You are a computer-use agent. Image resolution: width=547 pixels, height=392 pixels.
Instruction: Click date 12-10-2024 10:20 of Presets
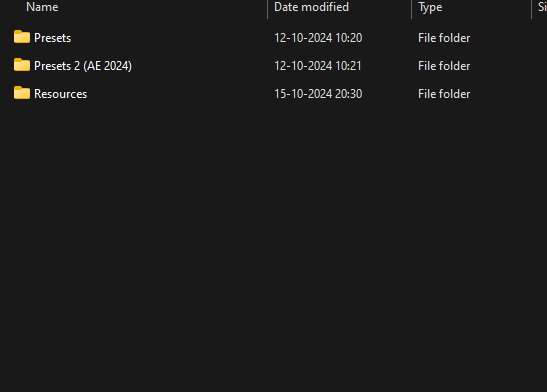click(x=318, y=38)
